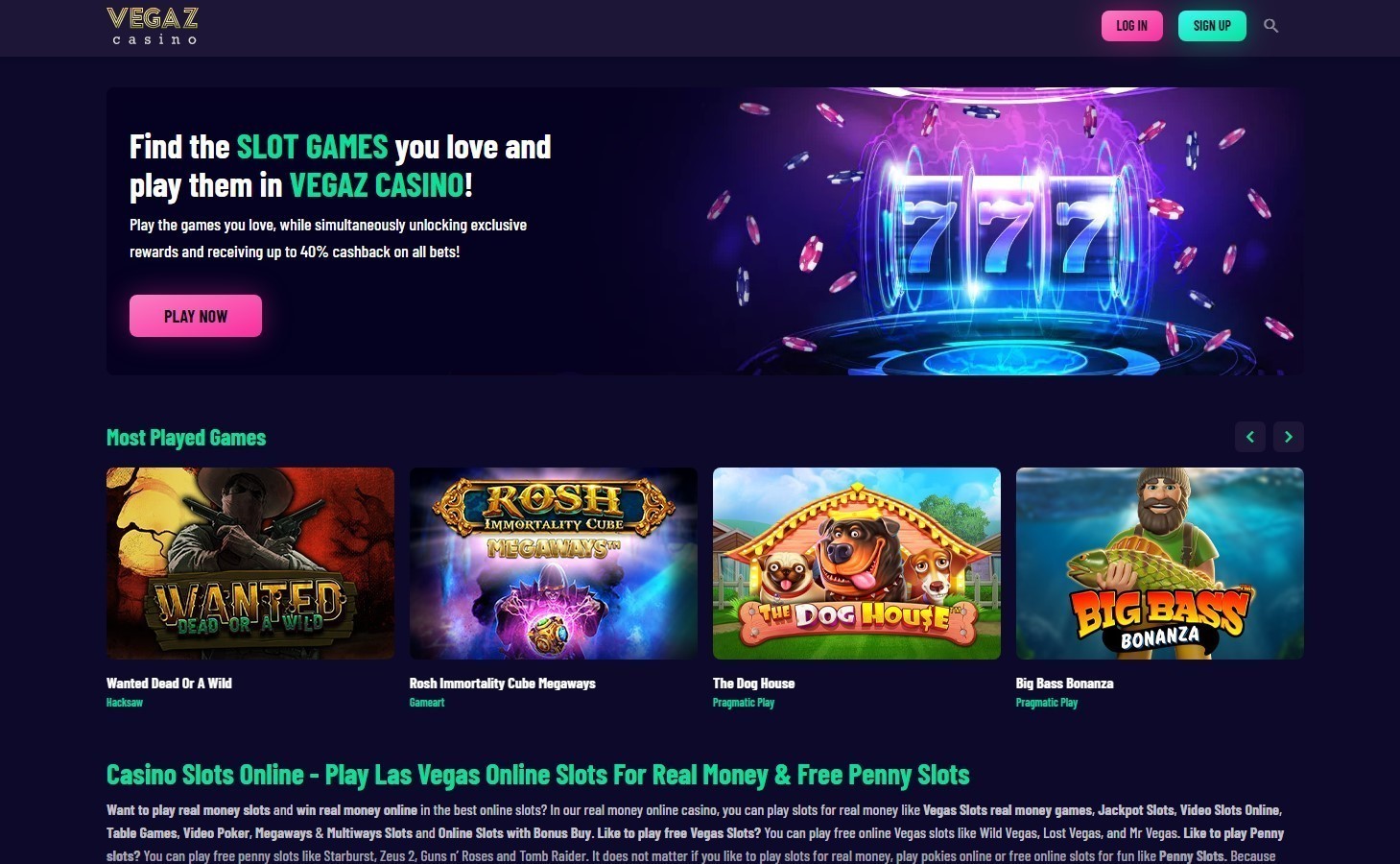Image resolution: width=1400 pixels, height=864 pixels.
Task: Open Pragmatic Play link under The Dog House
Action: (x=744, y=703)
